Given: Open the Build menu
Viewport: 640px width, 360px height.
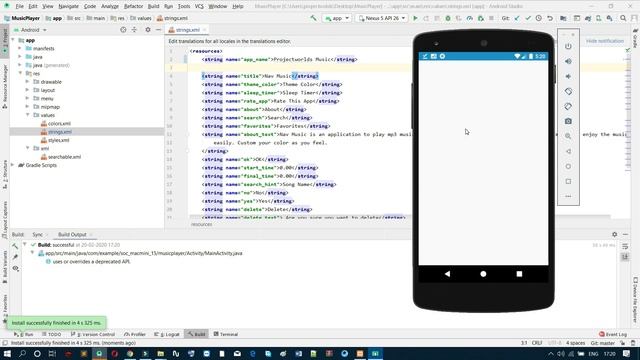Looking at the screenshot, I should tap(153, 6).
